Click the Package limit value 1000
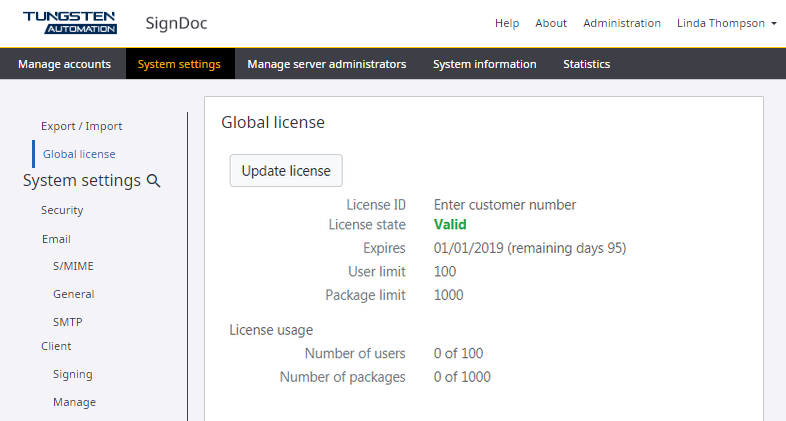 click(x=449, y=295)
